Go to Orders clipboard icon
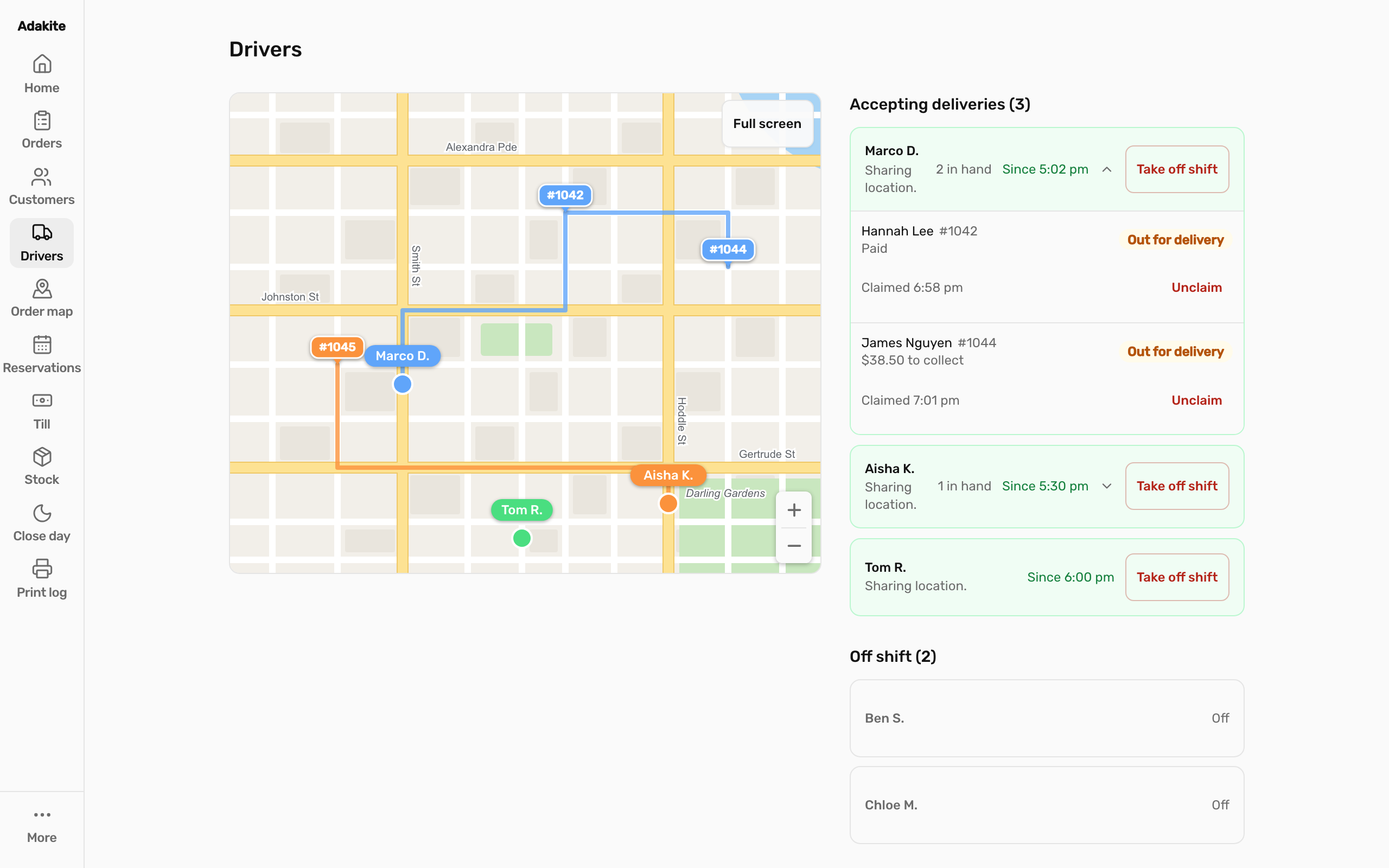This screenshot has width=1389, height=868. [x=42, y=120]
